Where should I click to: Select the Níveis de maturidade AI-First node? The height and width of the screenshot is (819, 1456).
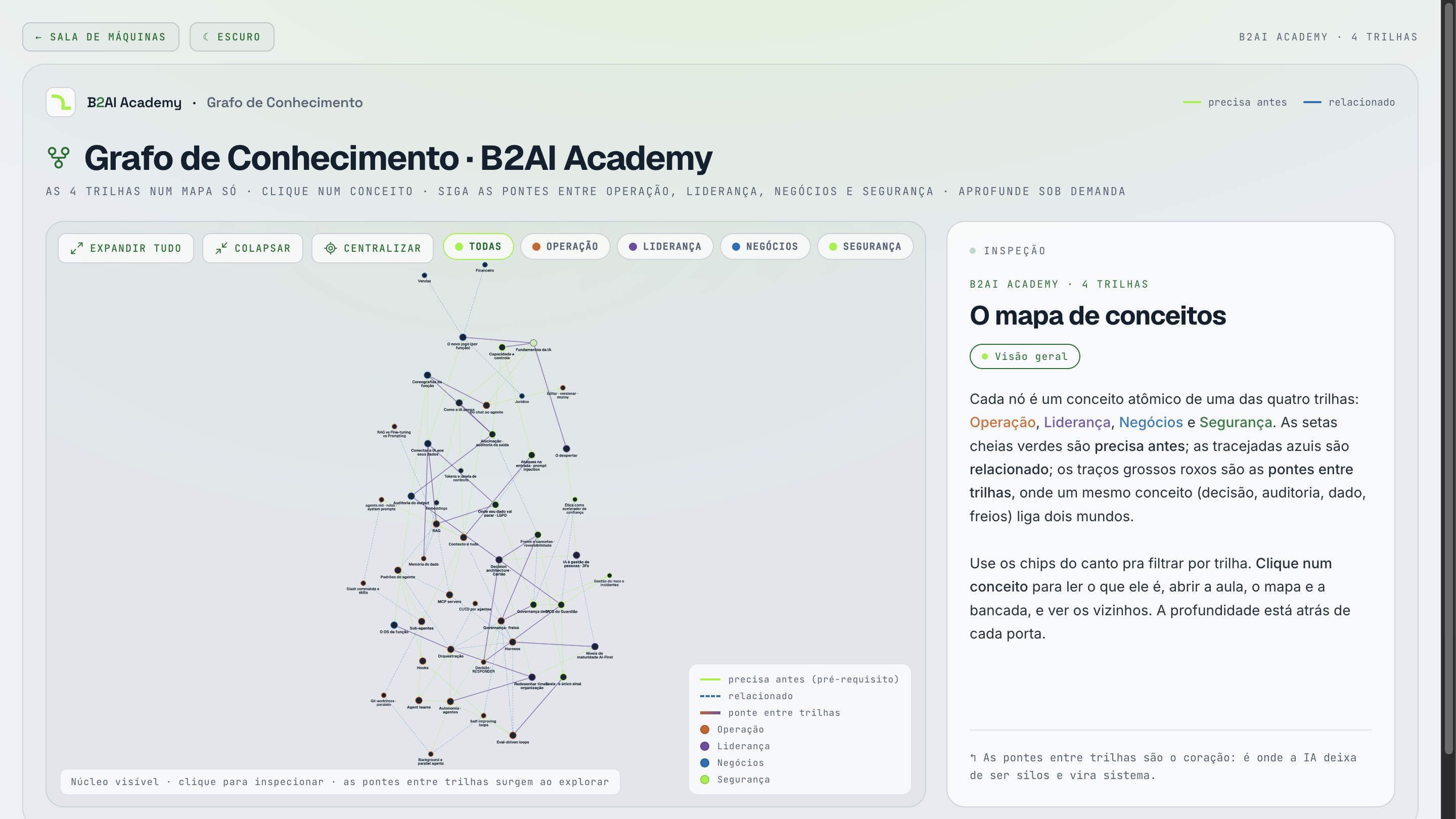(595, 647)
